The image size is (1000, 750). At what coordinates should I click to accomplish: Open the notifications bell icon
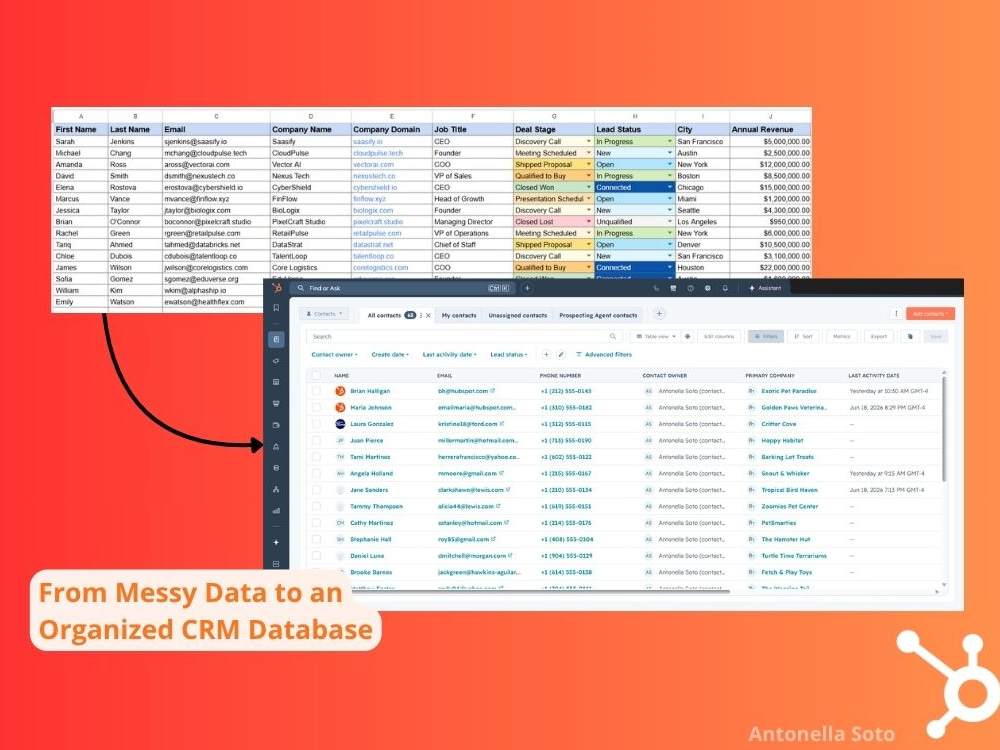[724, 288]
